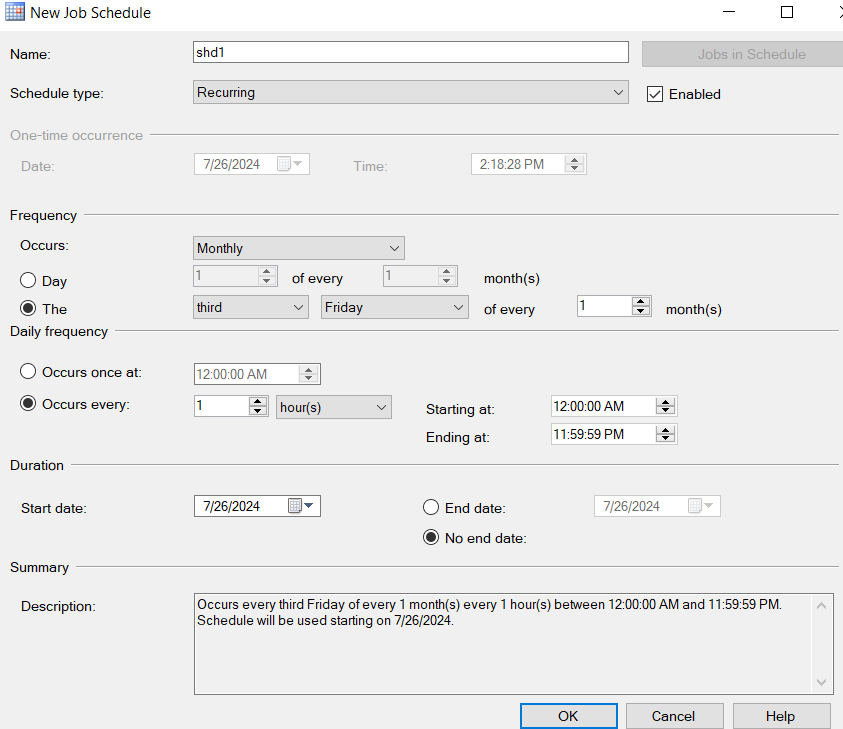Open the Start date calendar picker
Image resolution: width=843 pixels, height=729 pixels.
point(301,506)
